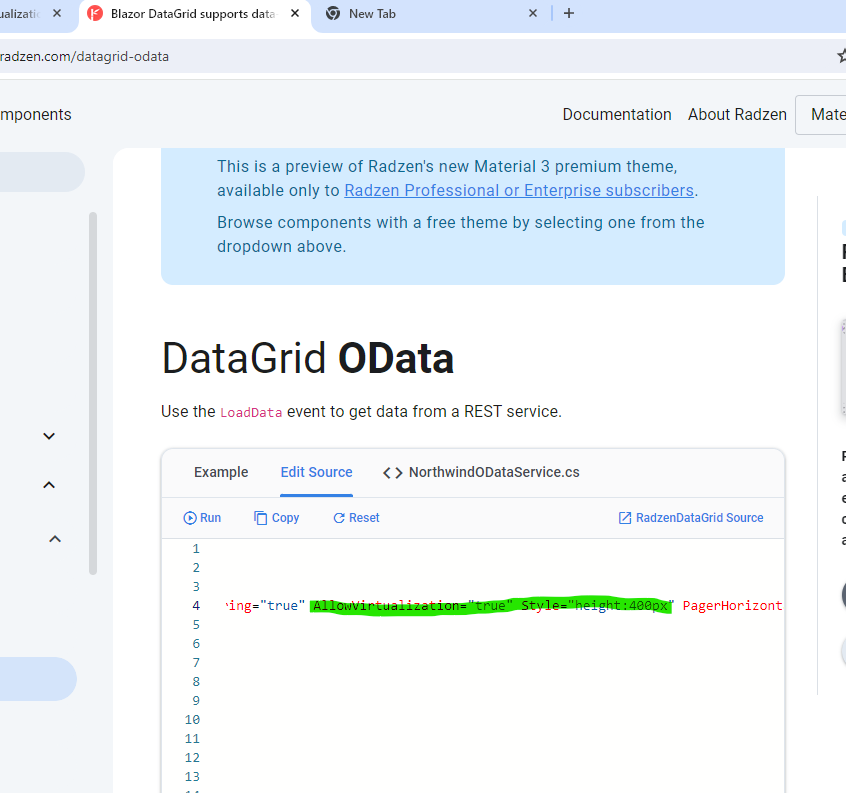Reset the source code editor
Screen dimensions: 846x793
pyautogui.click(x=356, y=518)
